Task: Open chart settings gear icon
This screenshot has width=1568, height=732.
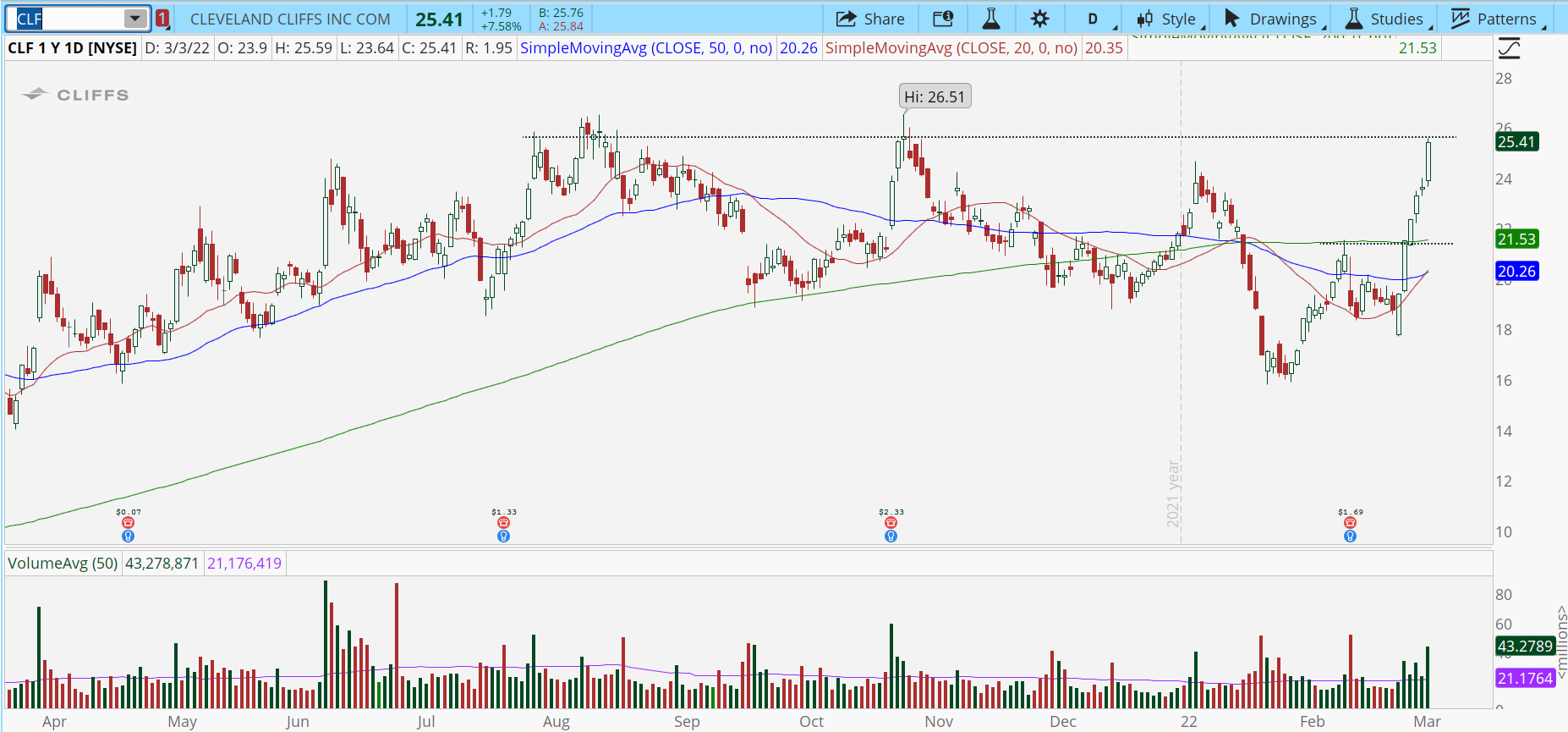Action: coord(1040,19)
